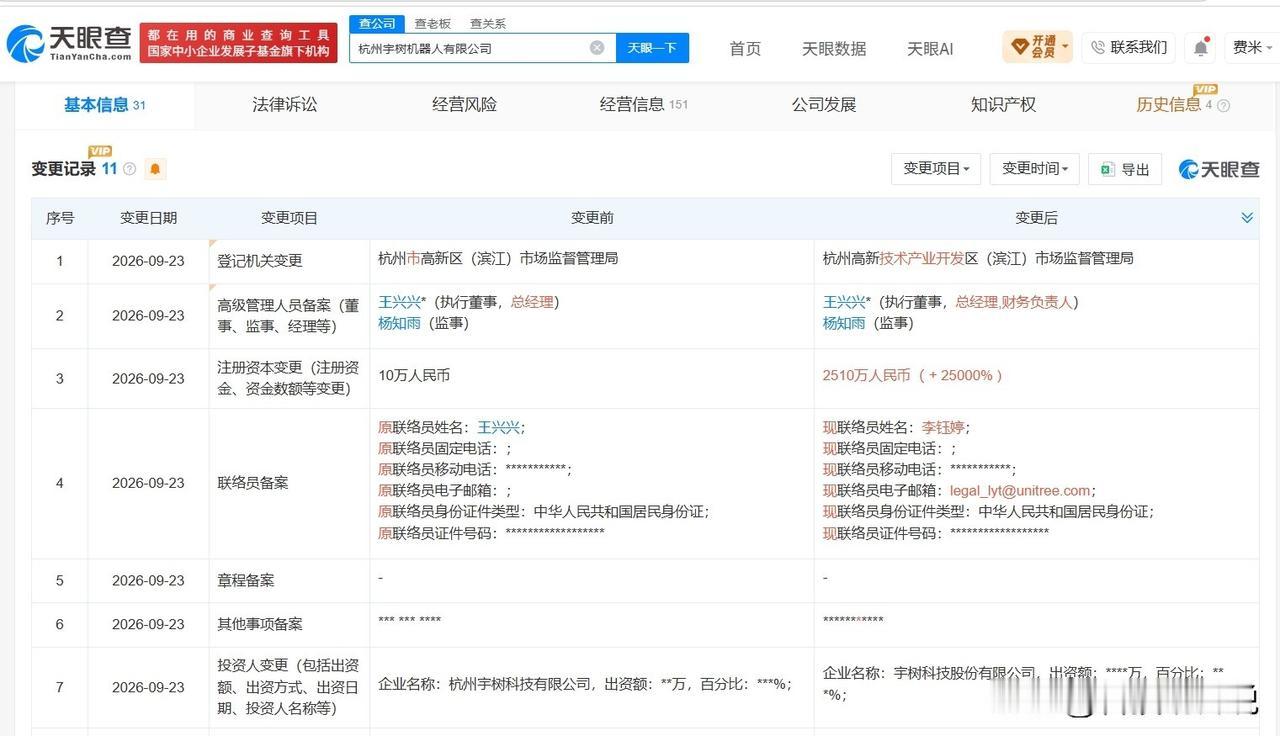Click 变更后 column header
This screenshot has width=1280, height=736.
[1036, 218]
